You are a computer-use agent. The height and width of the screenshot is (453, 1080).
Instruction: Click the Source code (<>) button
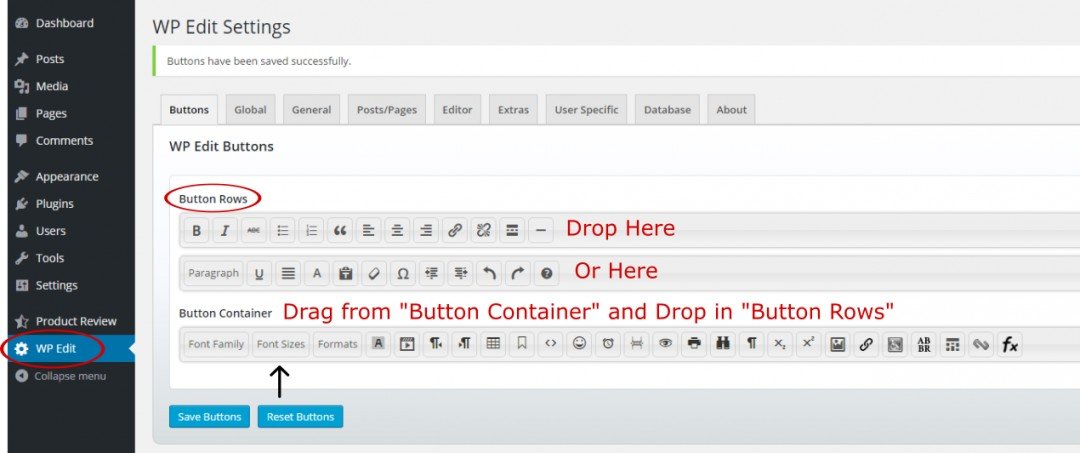coord(550,344)
